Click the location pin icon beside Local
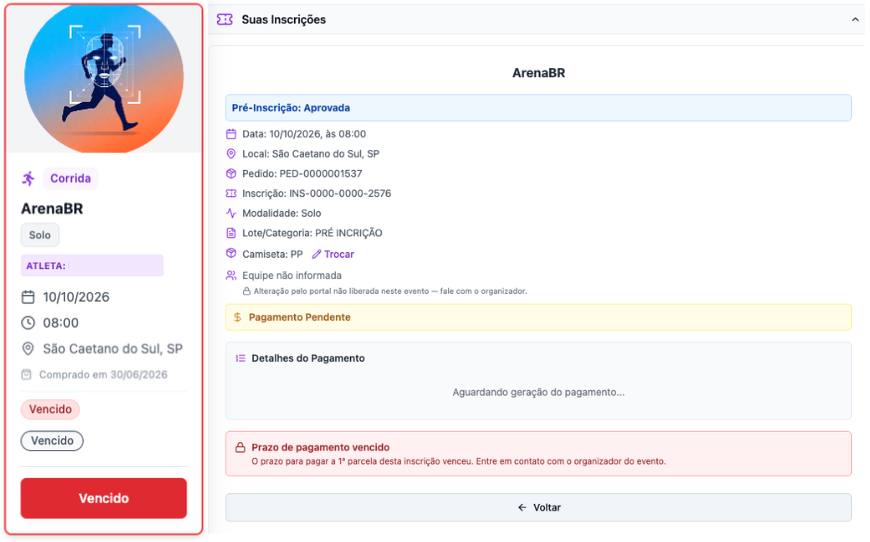This screenshot has width=870, height=542. [231, 154]
